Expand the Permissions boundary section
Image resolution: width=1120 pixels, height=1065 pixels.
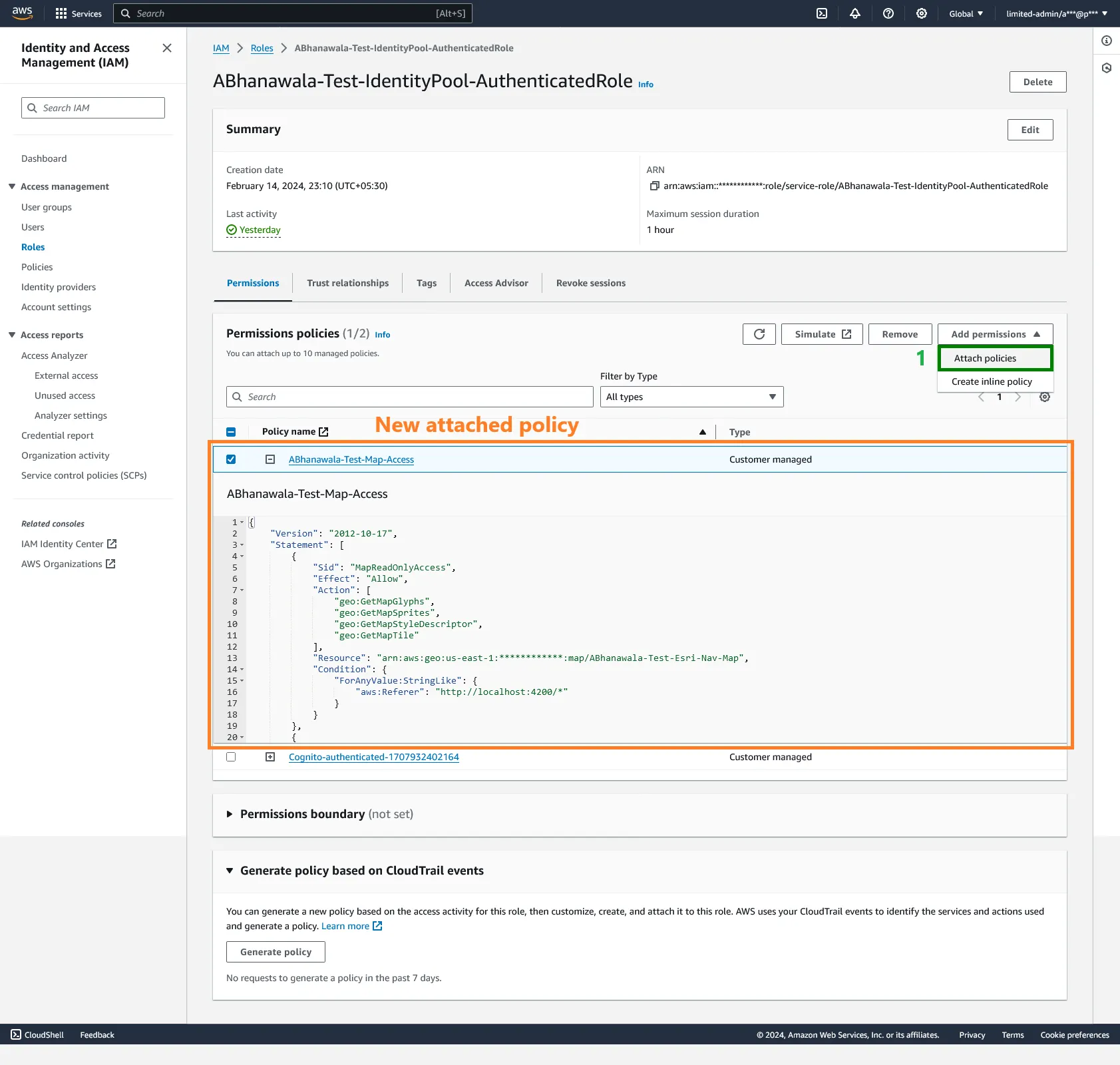230,814
